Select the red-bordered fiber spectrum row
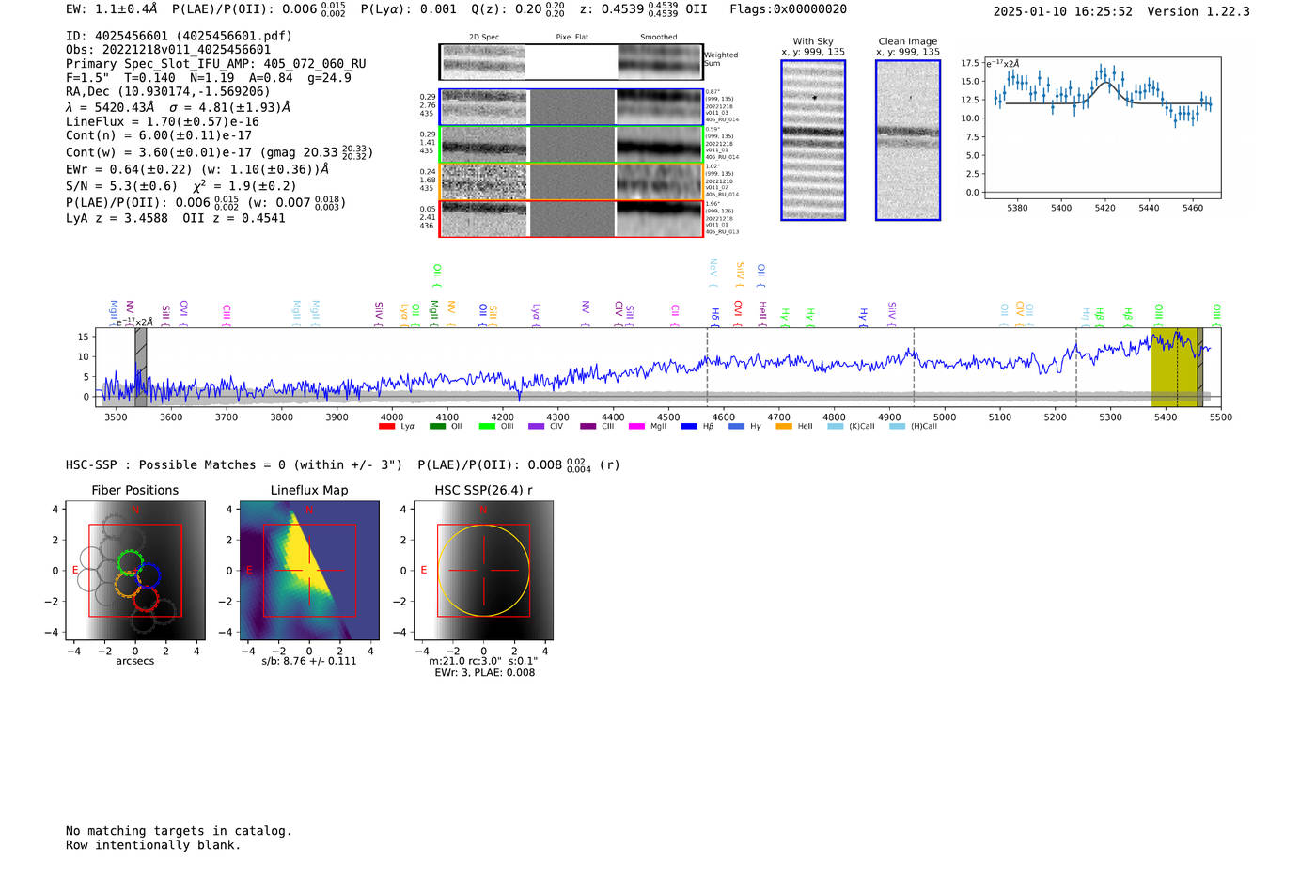The width and height of the screenshot is (1316, 896). click(x=571, y=218)
